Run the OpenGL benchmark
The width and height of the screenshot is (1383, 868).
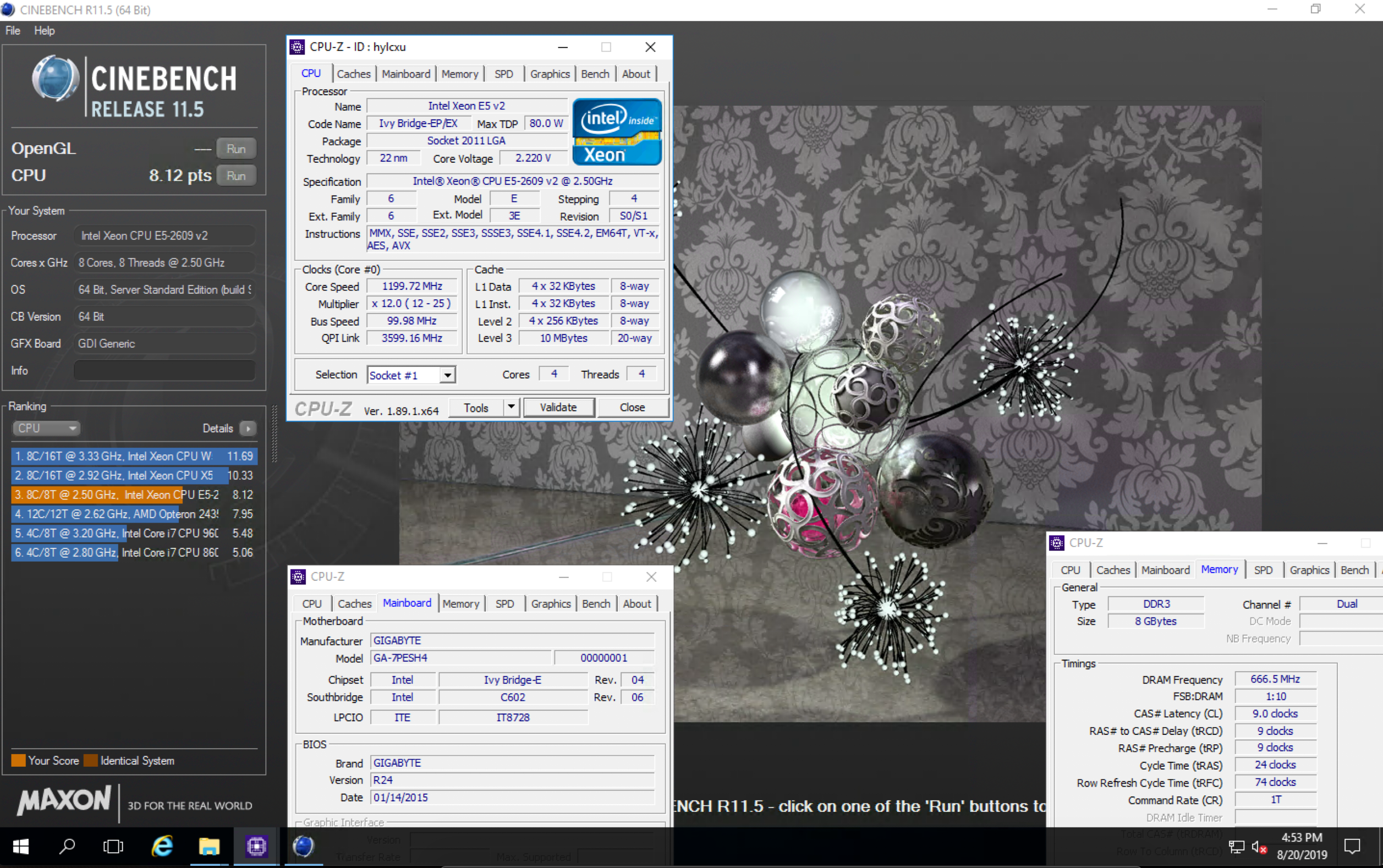click(236, 149)
